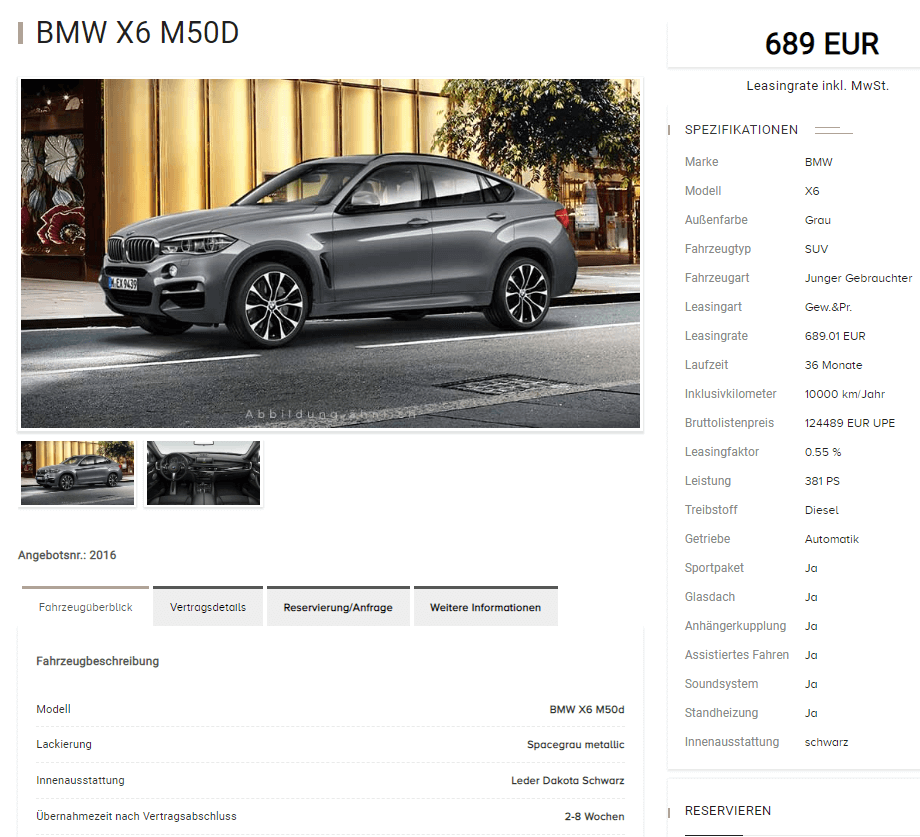Viewport: 920px width, 837px height.
Task: Select the Weitere Informationen tab
Action: (x=485, y=606)
